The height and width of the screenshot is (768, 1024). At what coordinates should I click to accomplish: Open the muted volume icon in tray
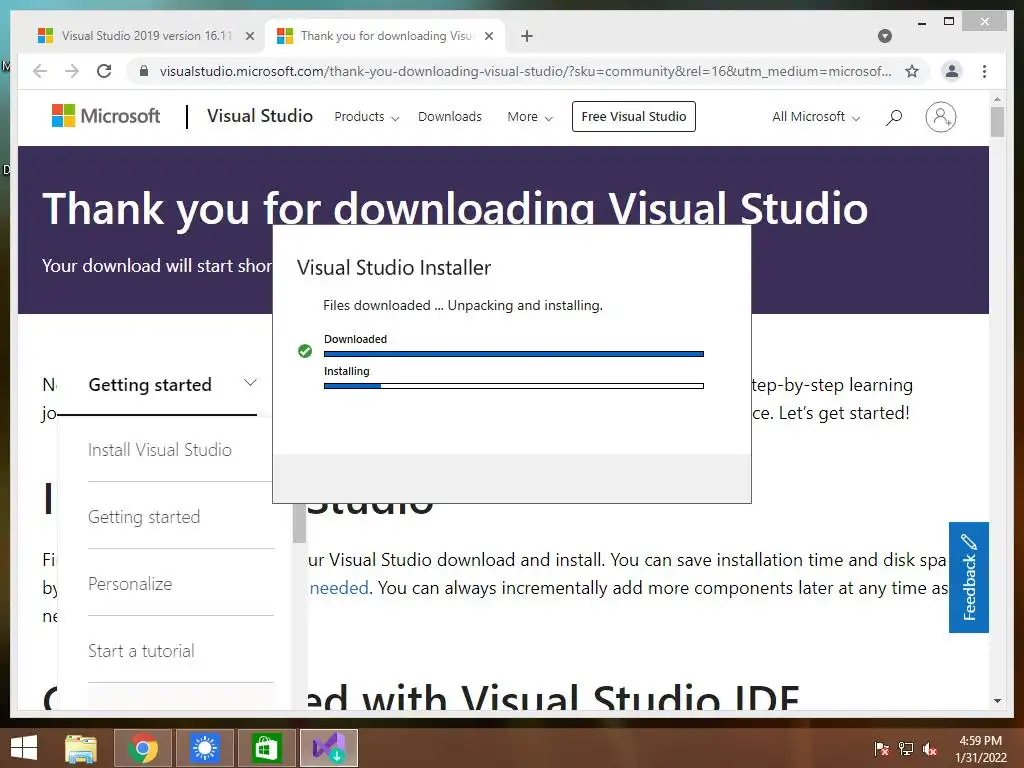930,749
